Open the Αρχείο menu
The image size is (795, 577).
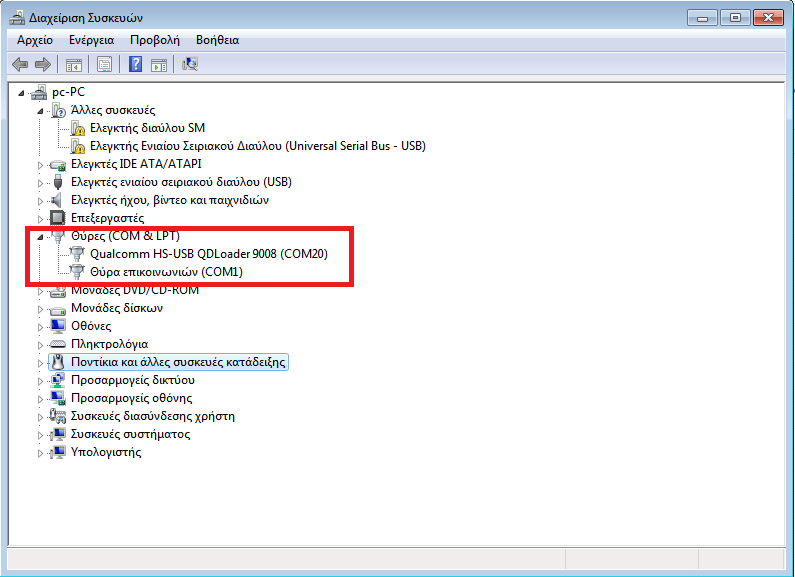[x=35, y=40]
